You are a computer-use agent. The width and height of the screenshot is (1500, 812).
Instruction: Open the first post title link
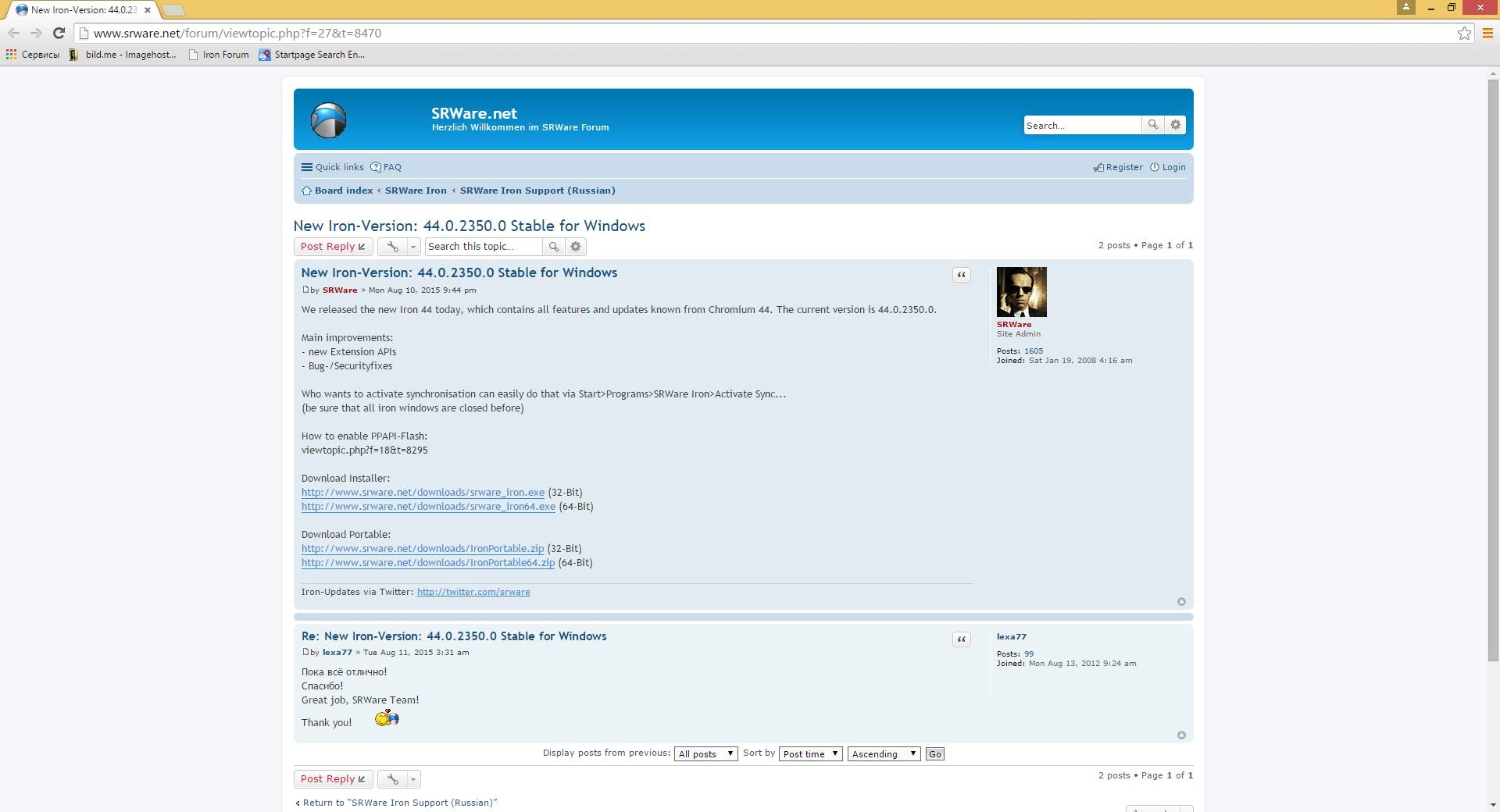[459, 272]
